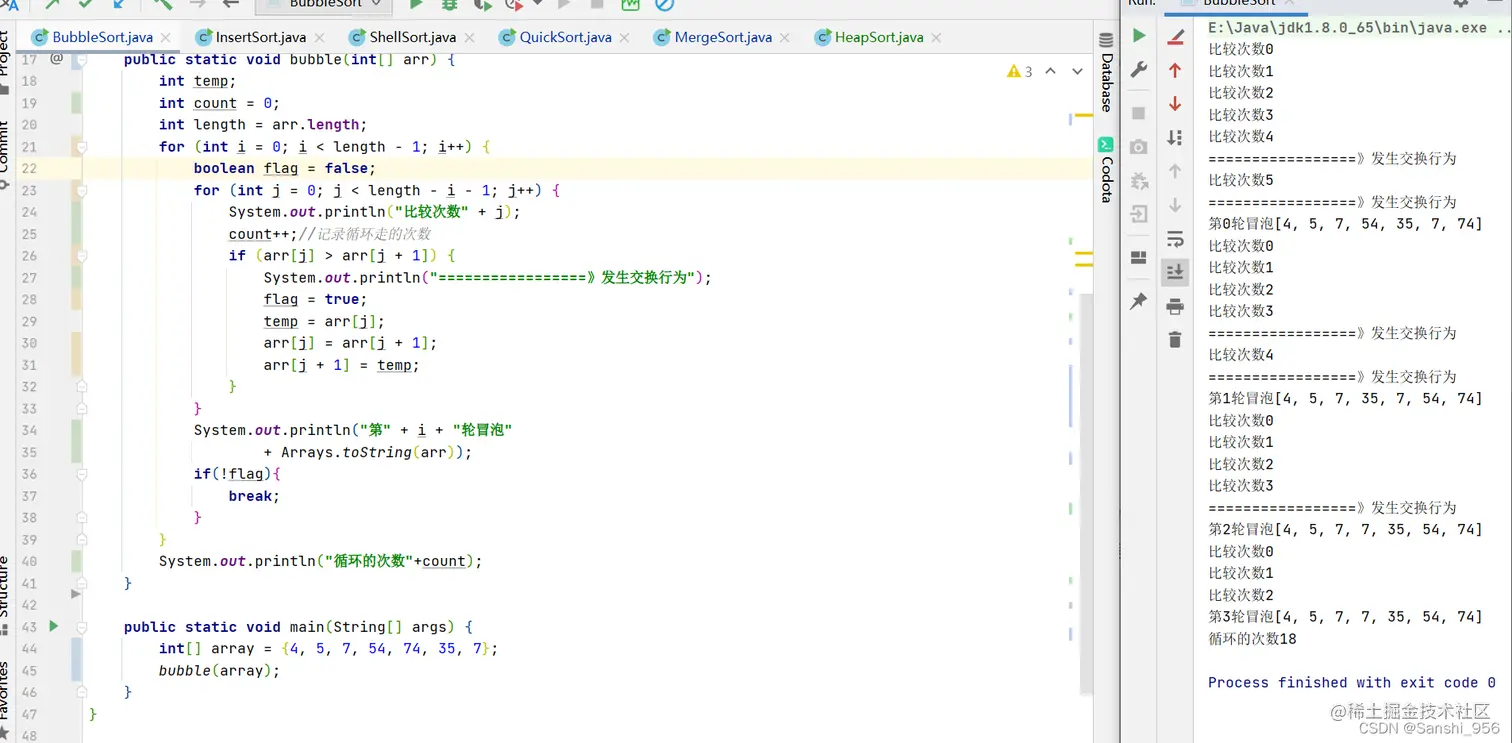Click the gray Stop square in the Run panel

[1138, 113]
